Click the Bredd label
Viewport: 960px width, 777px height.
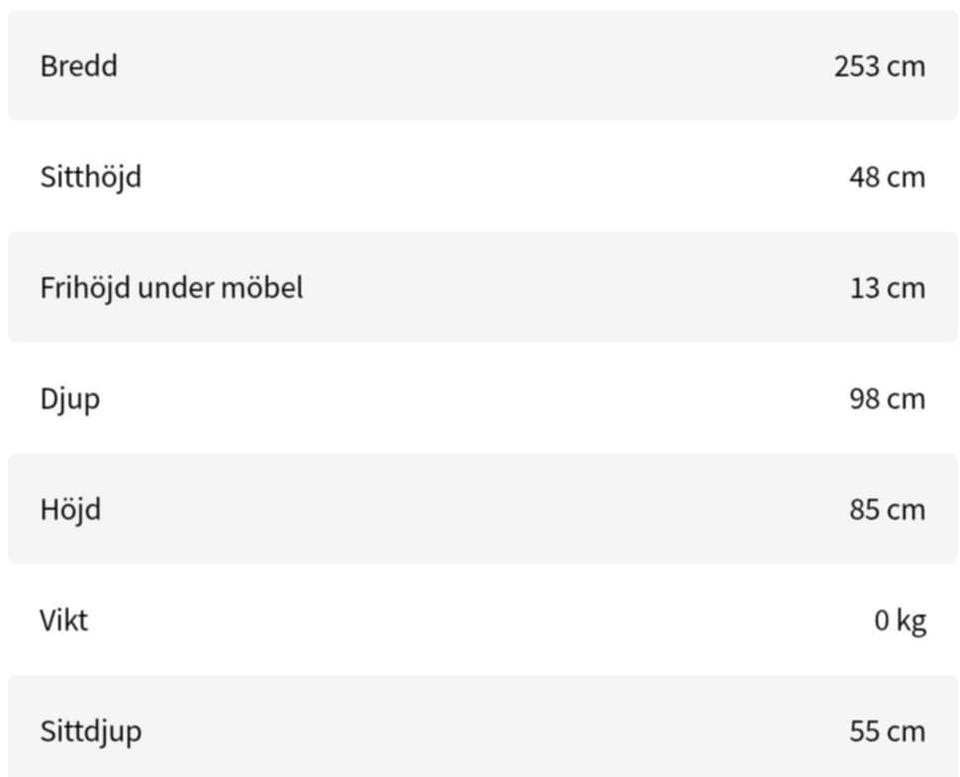78,66
